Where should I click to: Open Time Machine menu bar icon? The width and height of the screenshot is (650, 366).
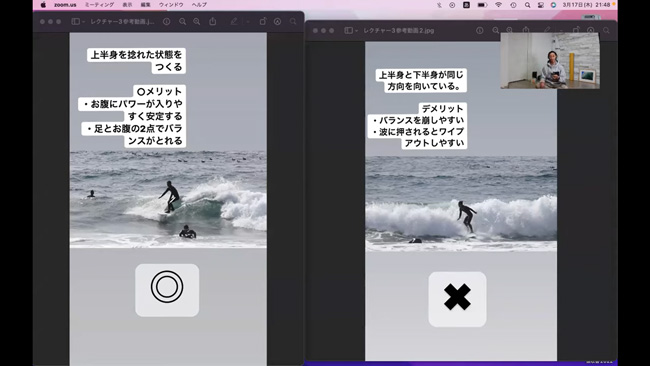pos(513,5)
